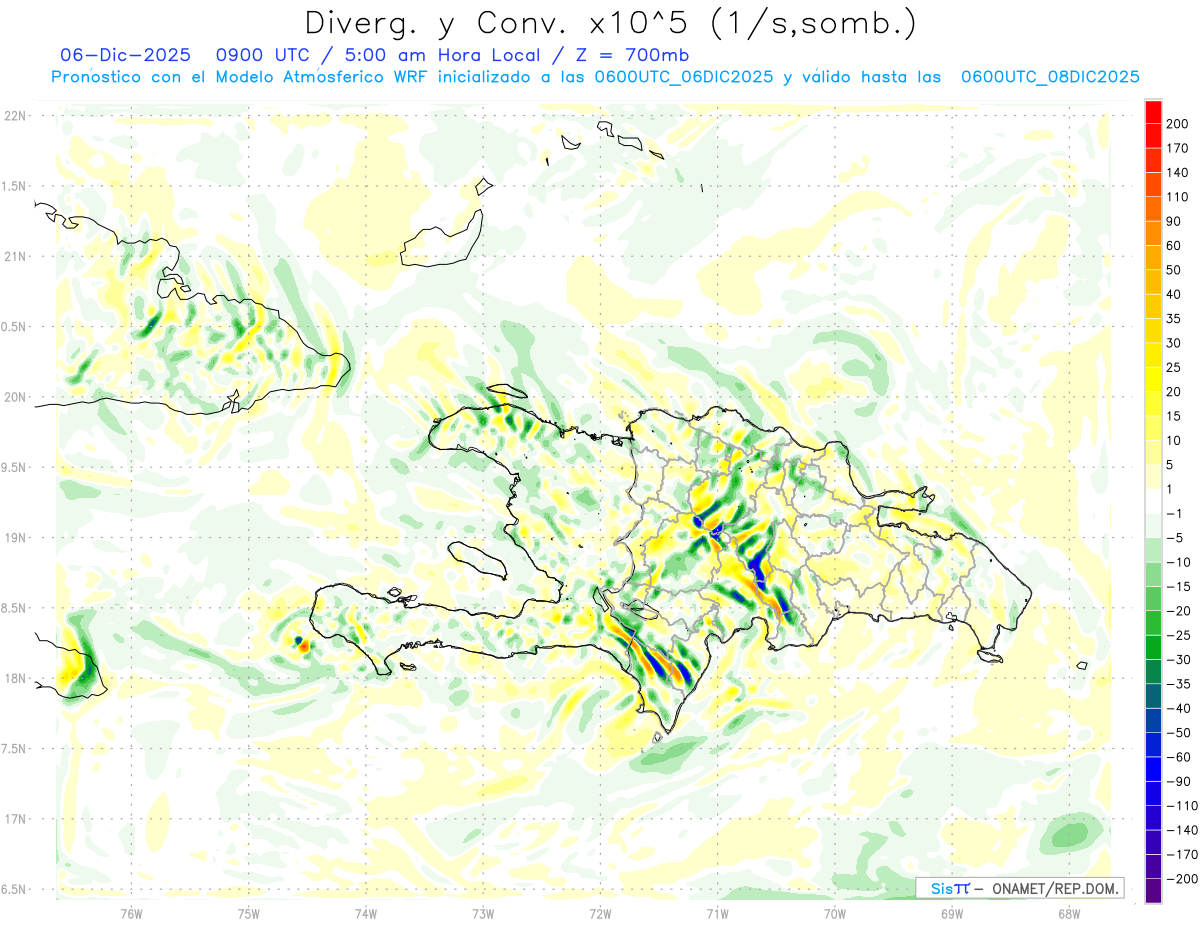Screen dimensions: 1200x927
Task: Click the latitude label '22N'
Action: tap(14, 116)
